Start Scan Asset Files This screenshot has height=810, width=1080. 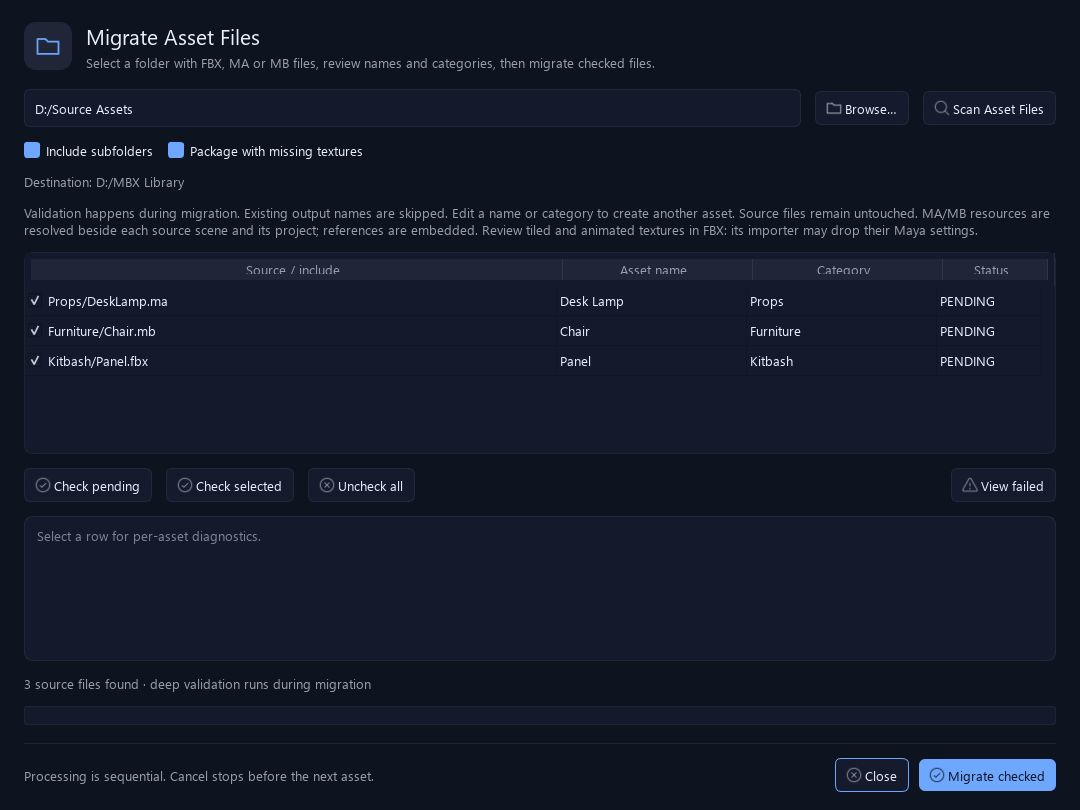[x=989, y=109]
